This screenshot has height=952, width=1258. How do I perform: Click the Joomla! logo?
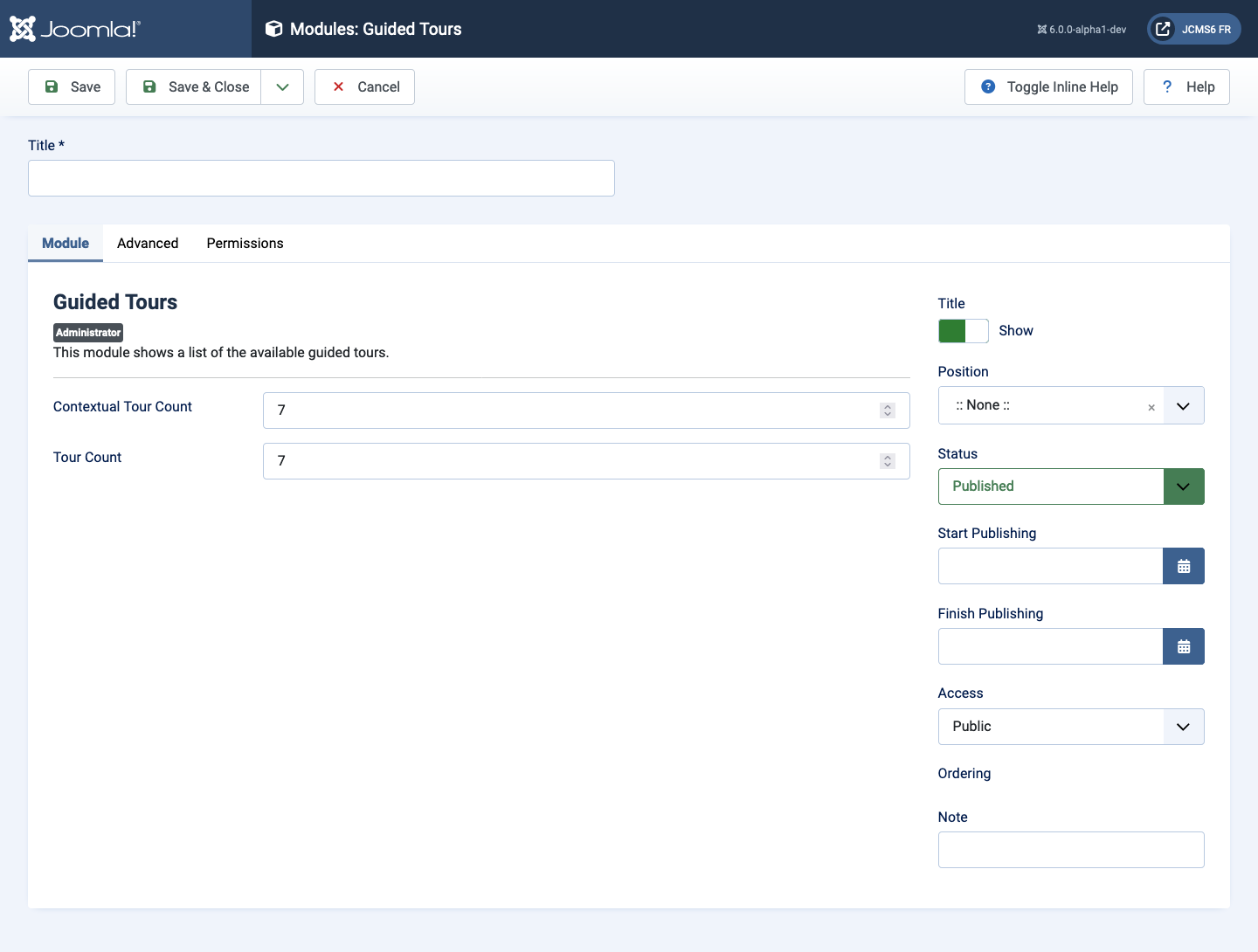(x=74, y=29)
